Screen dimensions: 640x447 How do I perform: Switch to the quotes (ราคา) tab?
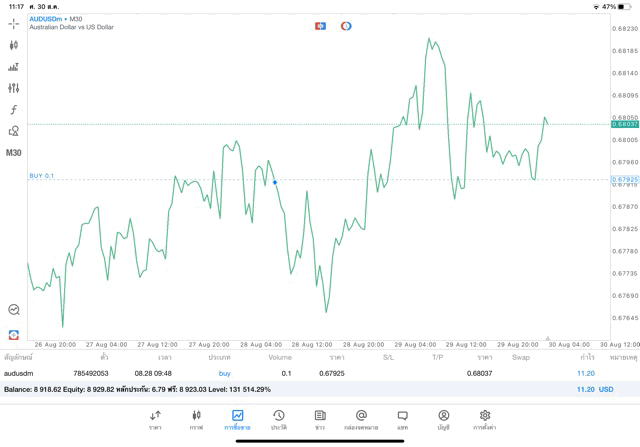pyautogui.click(x=156, y=419)
